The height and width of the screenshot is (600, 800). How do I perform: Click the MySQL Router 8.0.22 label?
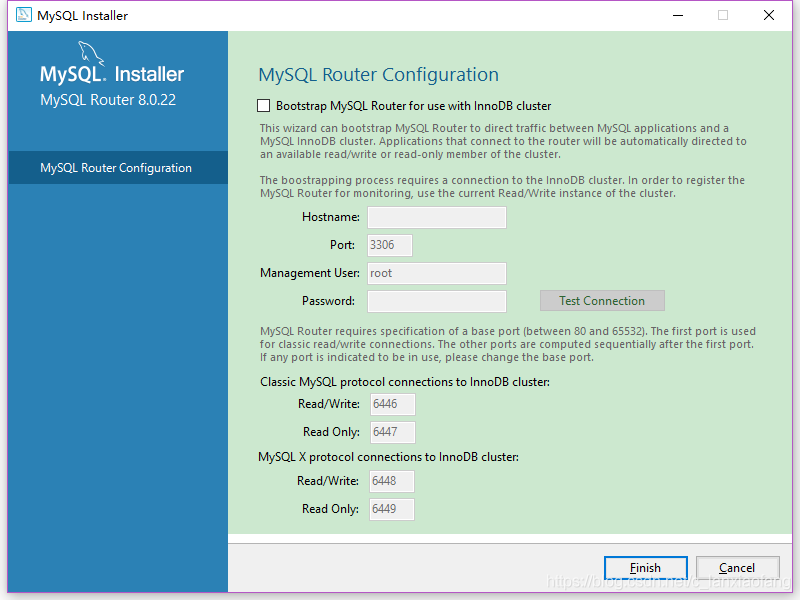tap(108, 100)
